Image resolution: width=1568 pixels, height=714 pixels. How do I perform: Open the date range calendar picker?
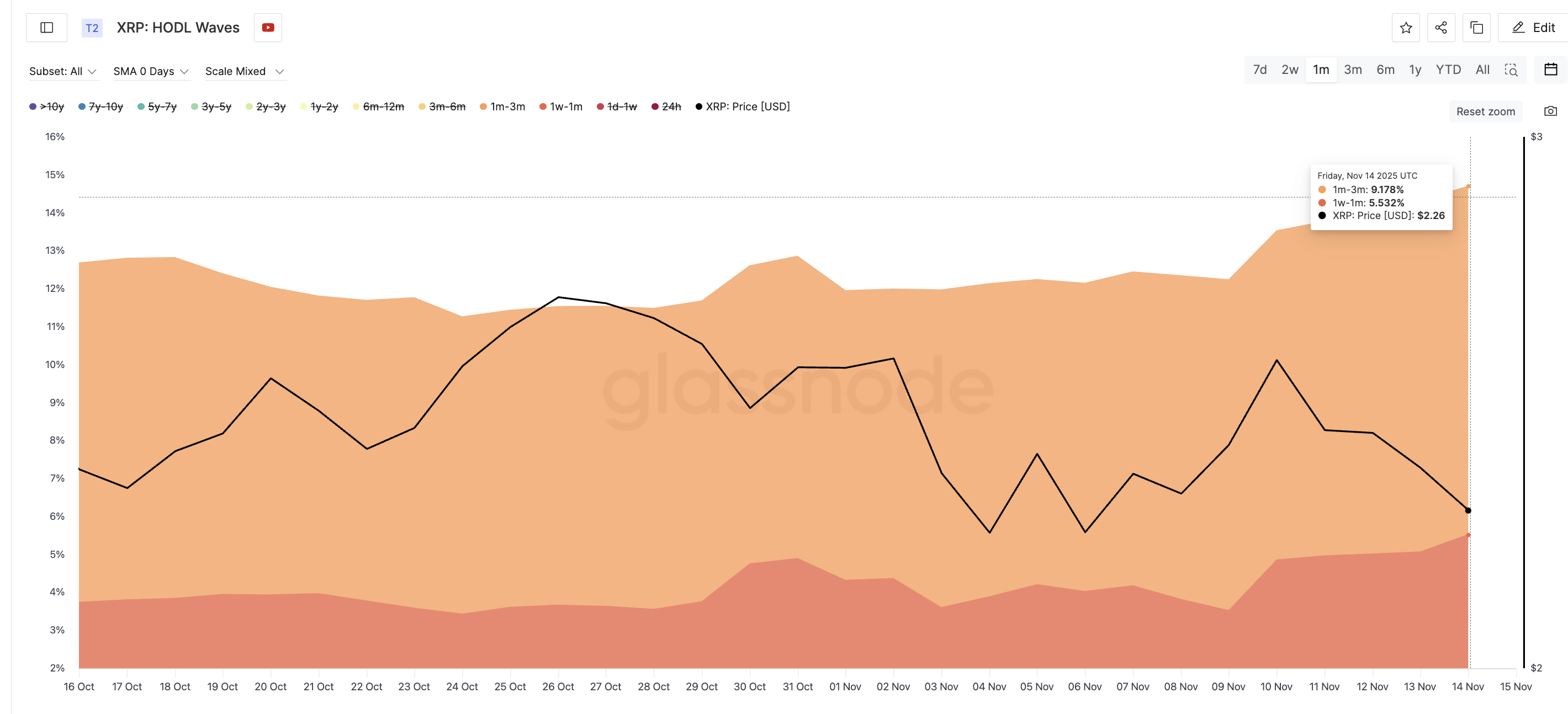pyautogui.click(x=1550, y=70)
